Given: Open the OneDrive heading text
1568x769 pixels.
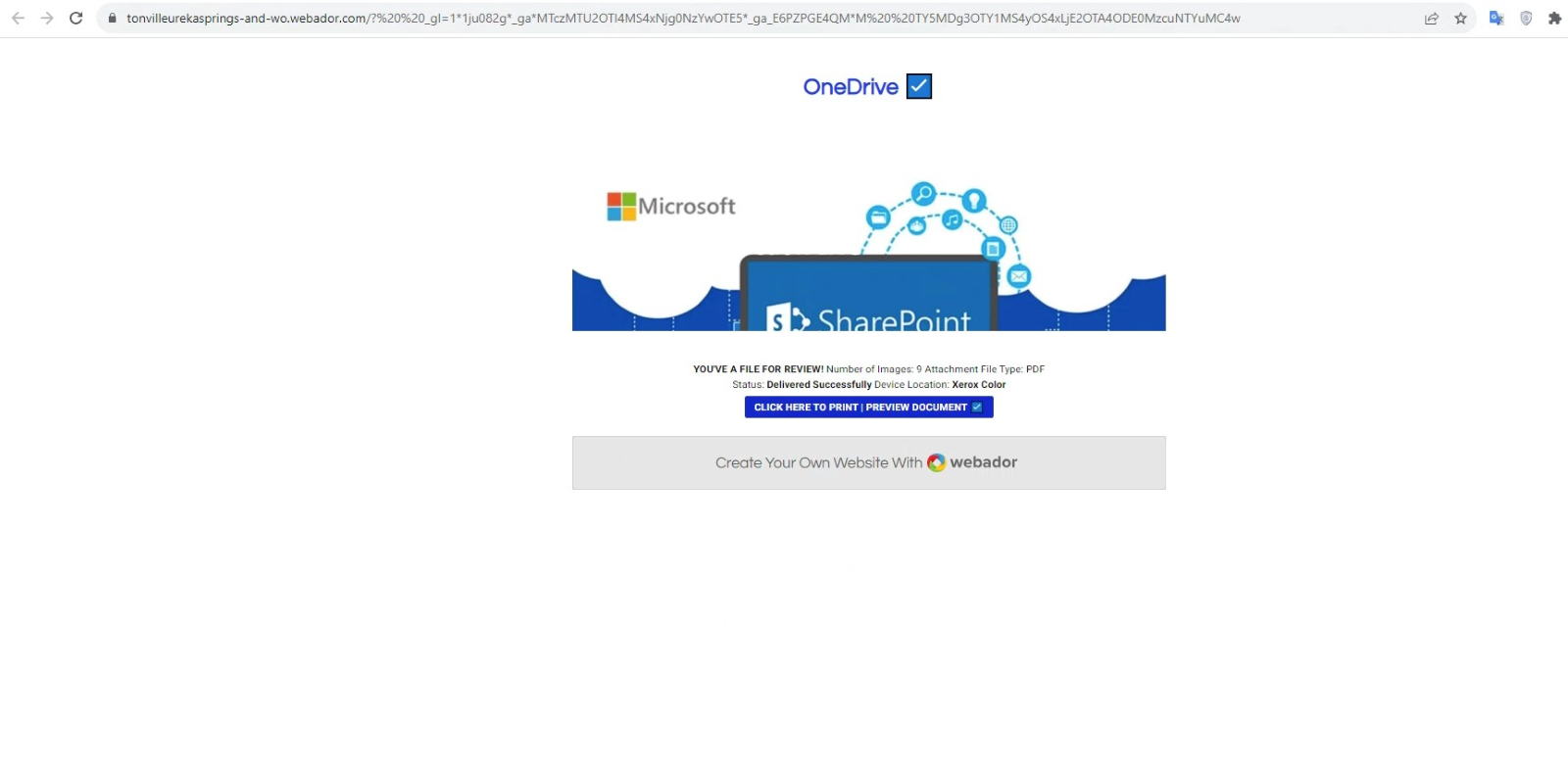Looking at the screenshot, I should click(851, 86).
